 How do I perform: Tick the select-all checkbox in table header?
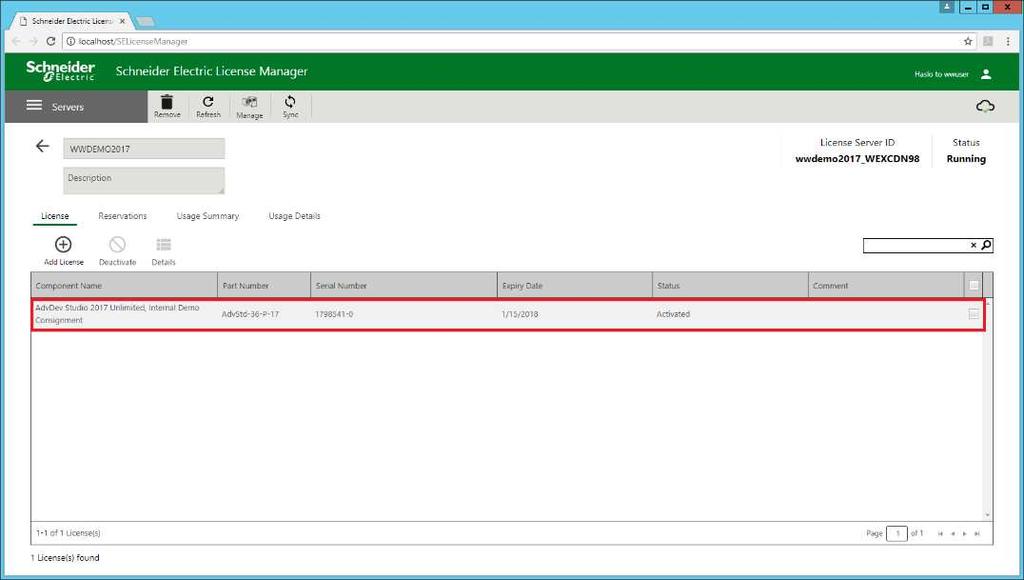(x=974, y=285)
